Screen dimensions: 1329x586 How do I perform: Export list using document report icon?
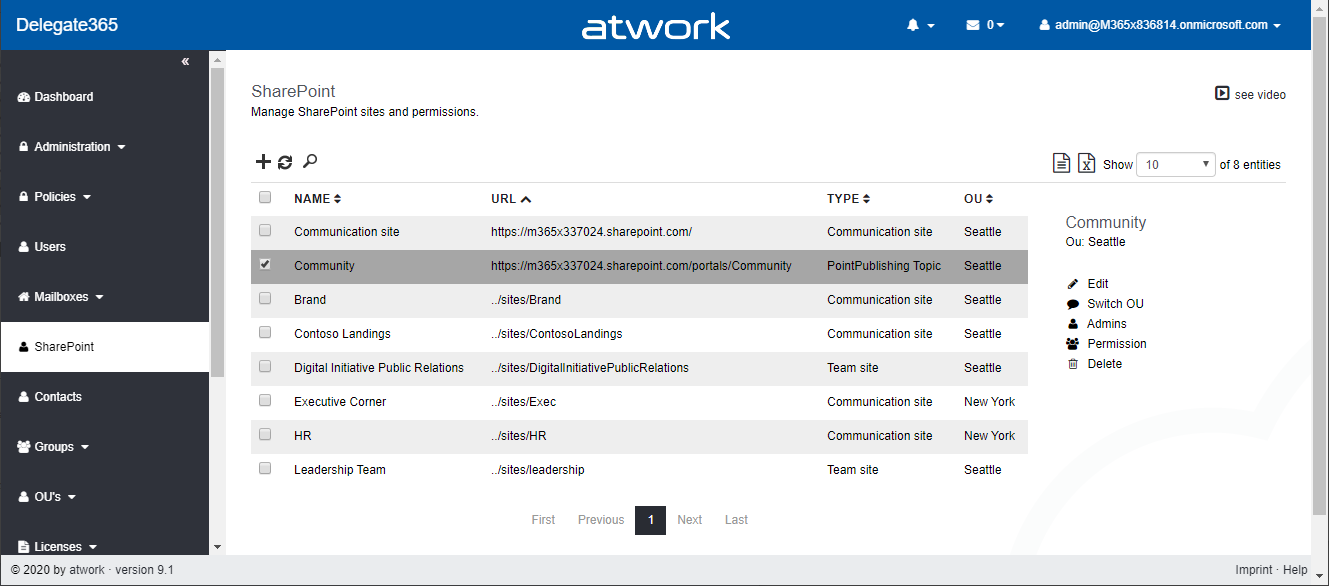pyautogui.click(x=1062, y=163)
